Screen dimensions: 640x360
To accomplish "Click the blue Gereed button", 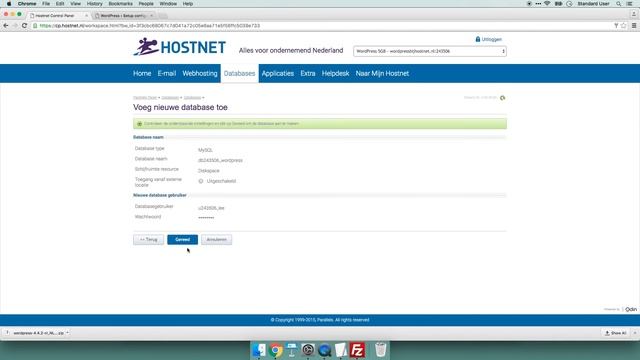I will point(182,240).
